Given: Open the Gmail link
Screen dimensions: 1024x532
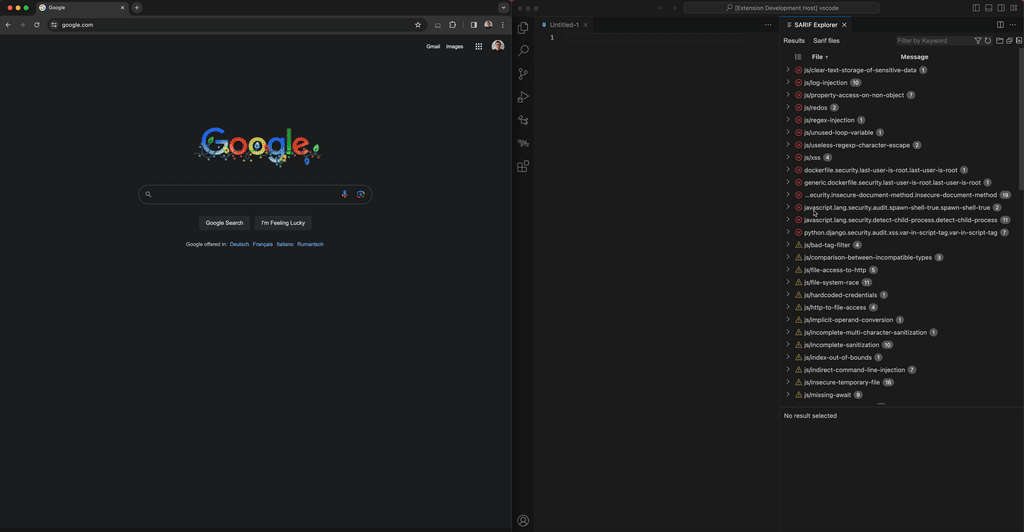Looking at the screenshot, I should click(x=433, y=46).
